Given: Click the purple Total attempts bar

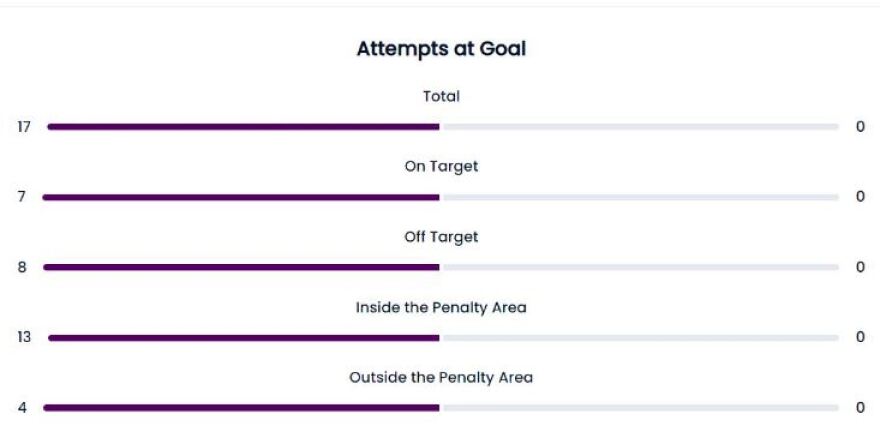Looking at the screenshot, I should [243, 127].
